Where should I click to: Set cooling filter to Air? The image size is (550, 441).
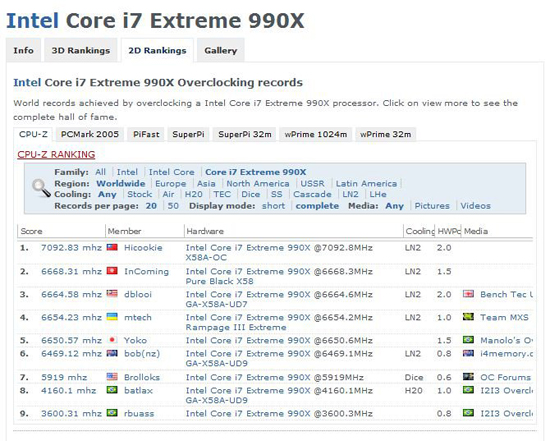coord(168,194)
